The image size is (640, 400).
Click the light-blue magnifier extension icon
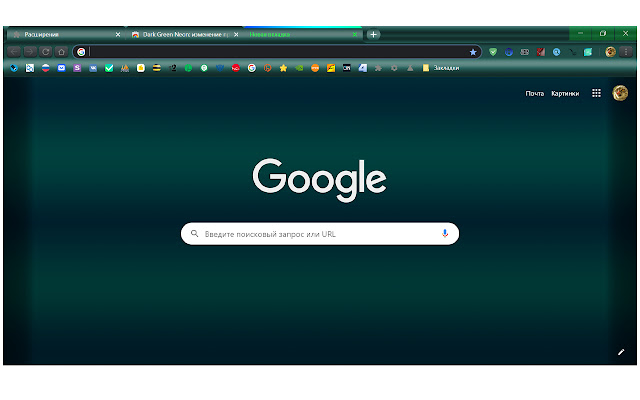[x=556, y=52]
